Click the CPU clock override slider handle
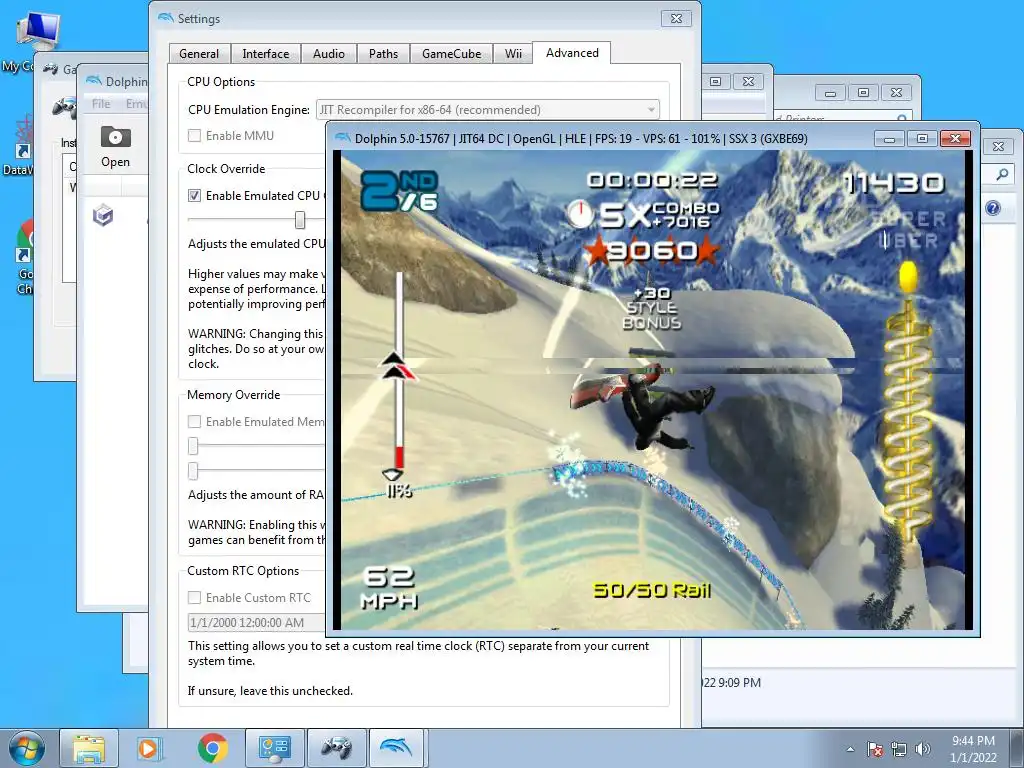 point(300,219)
